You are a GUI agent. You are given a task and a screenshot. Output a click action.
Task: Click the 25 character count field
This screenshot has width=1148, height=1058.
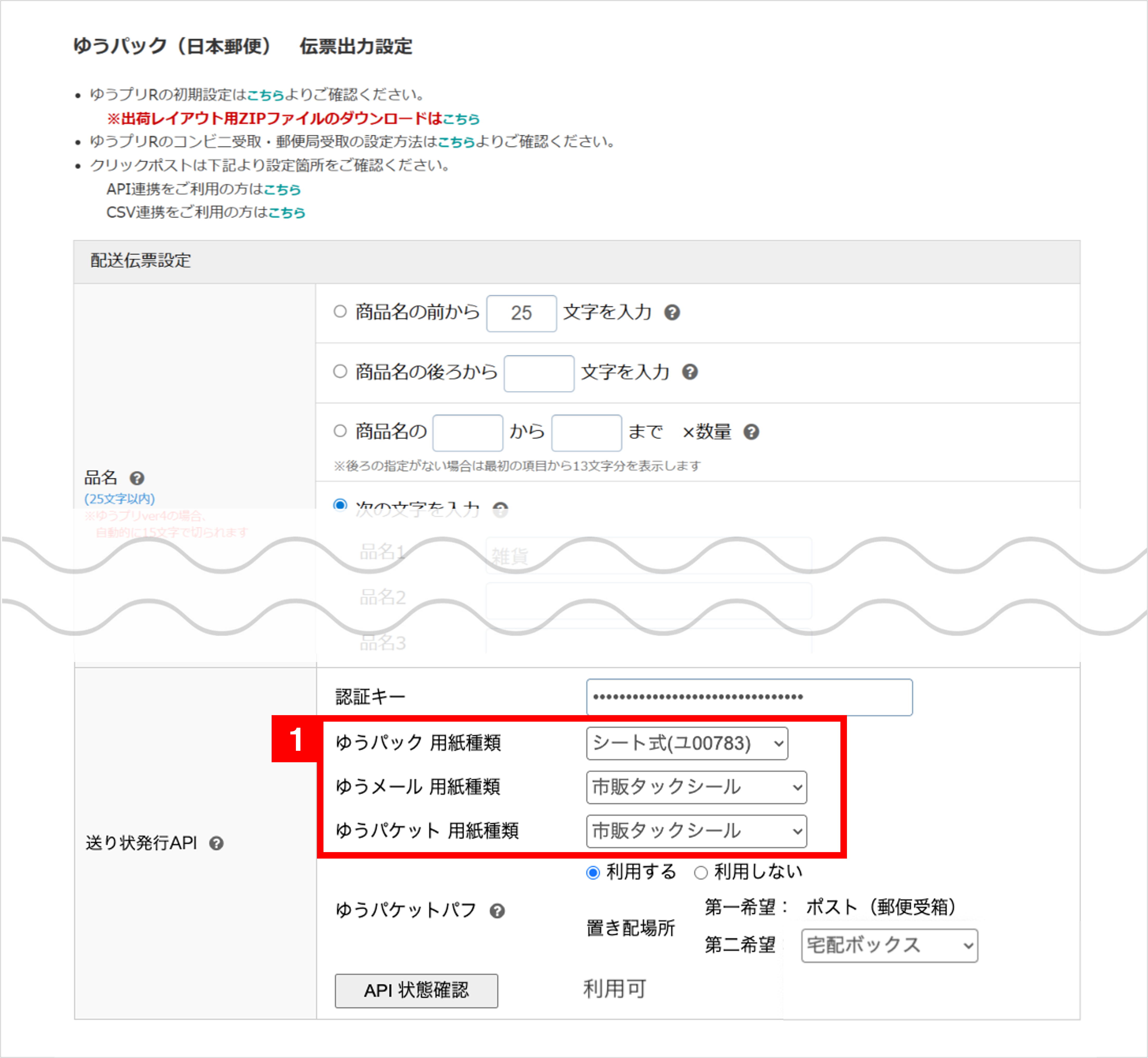[521, 313]
